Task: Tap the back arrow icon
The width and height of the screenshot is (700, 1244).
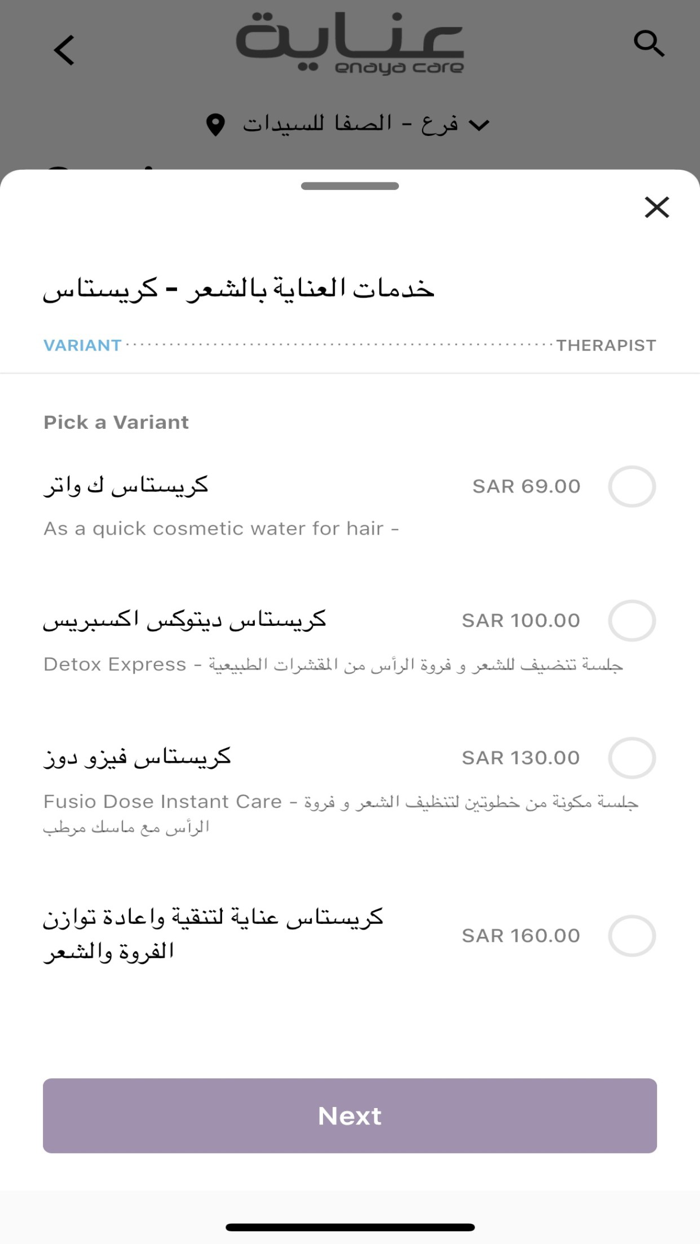Action: (x=63, y=49)
